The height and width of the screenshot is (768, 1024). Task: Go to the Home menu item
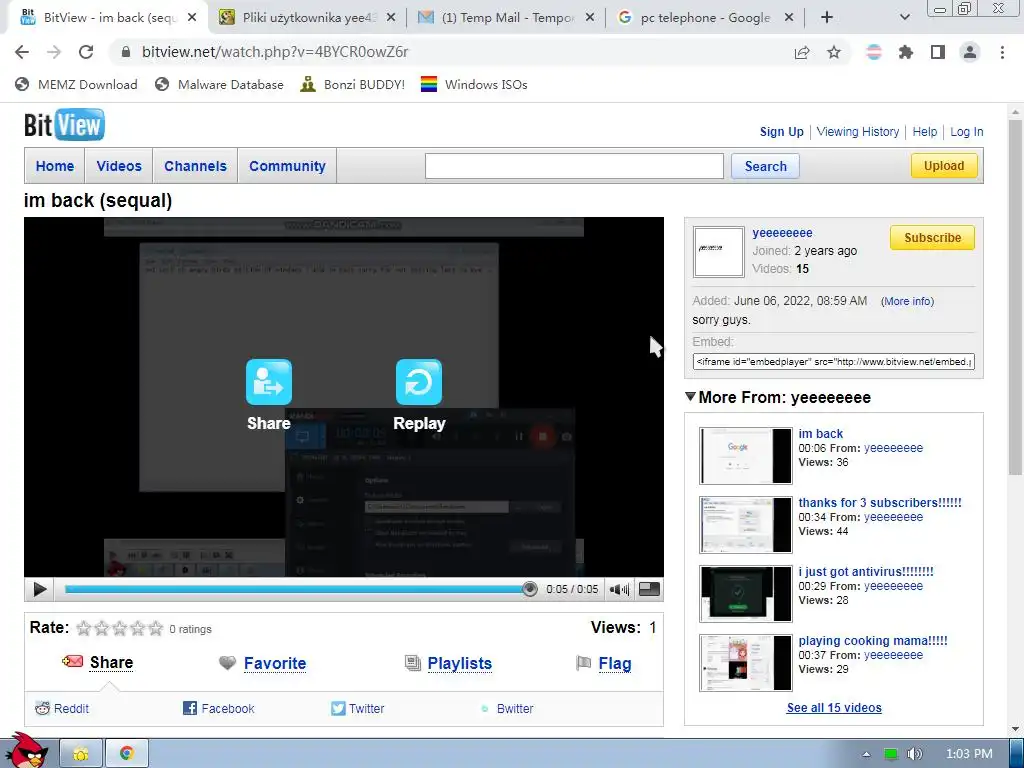click(55, 166)
